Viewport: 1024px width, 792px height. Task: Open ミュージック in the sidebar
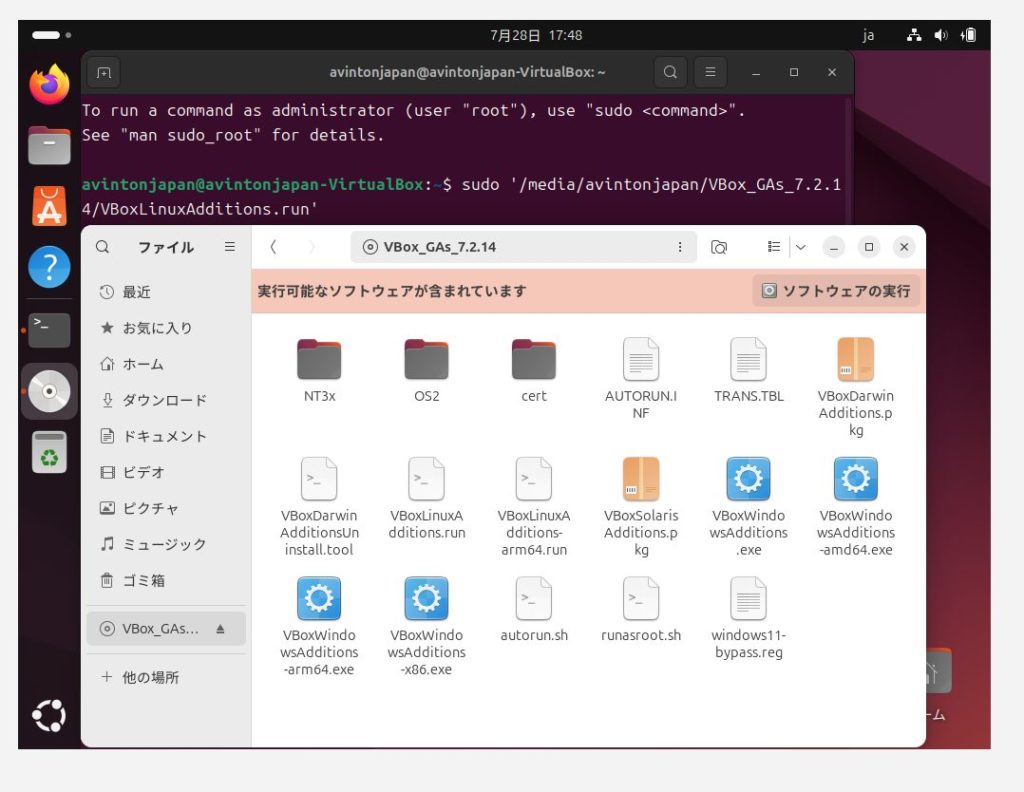[x=166, y=544]
